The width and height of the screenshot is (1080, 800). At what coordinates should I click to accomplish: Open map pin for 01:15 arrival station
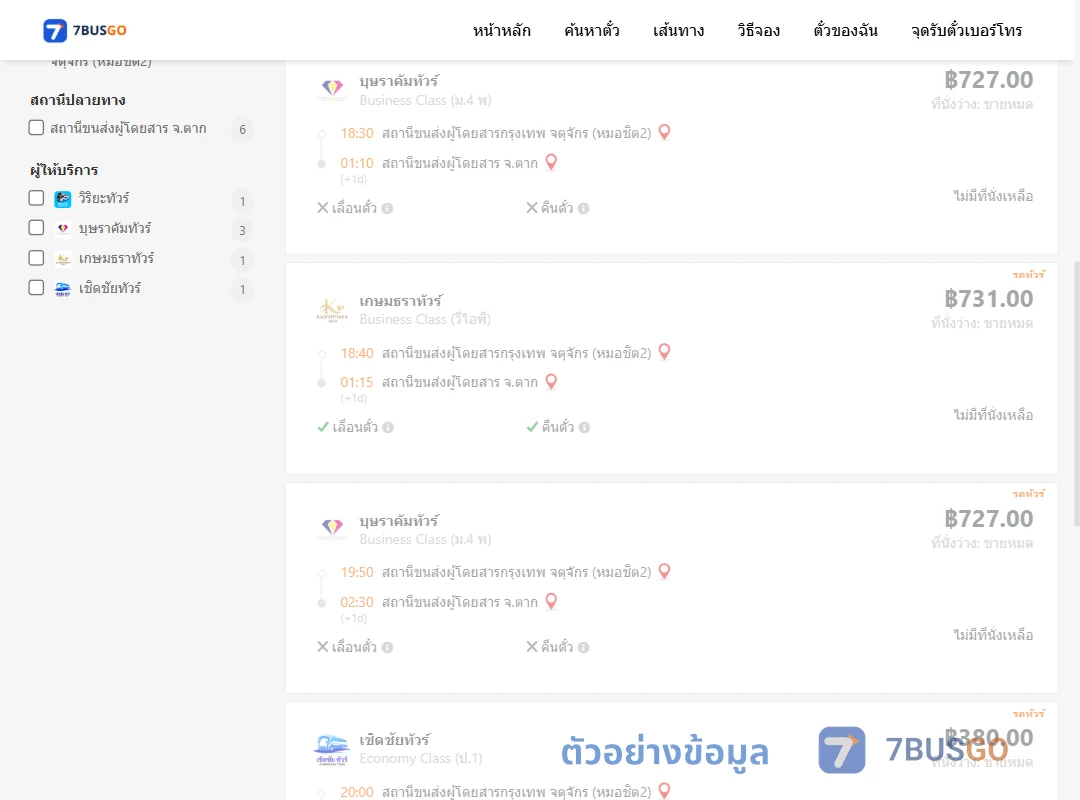coord(551,381)
